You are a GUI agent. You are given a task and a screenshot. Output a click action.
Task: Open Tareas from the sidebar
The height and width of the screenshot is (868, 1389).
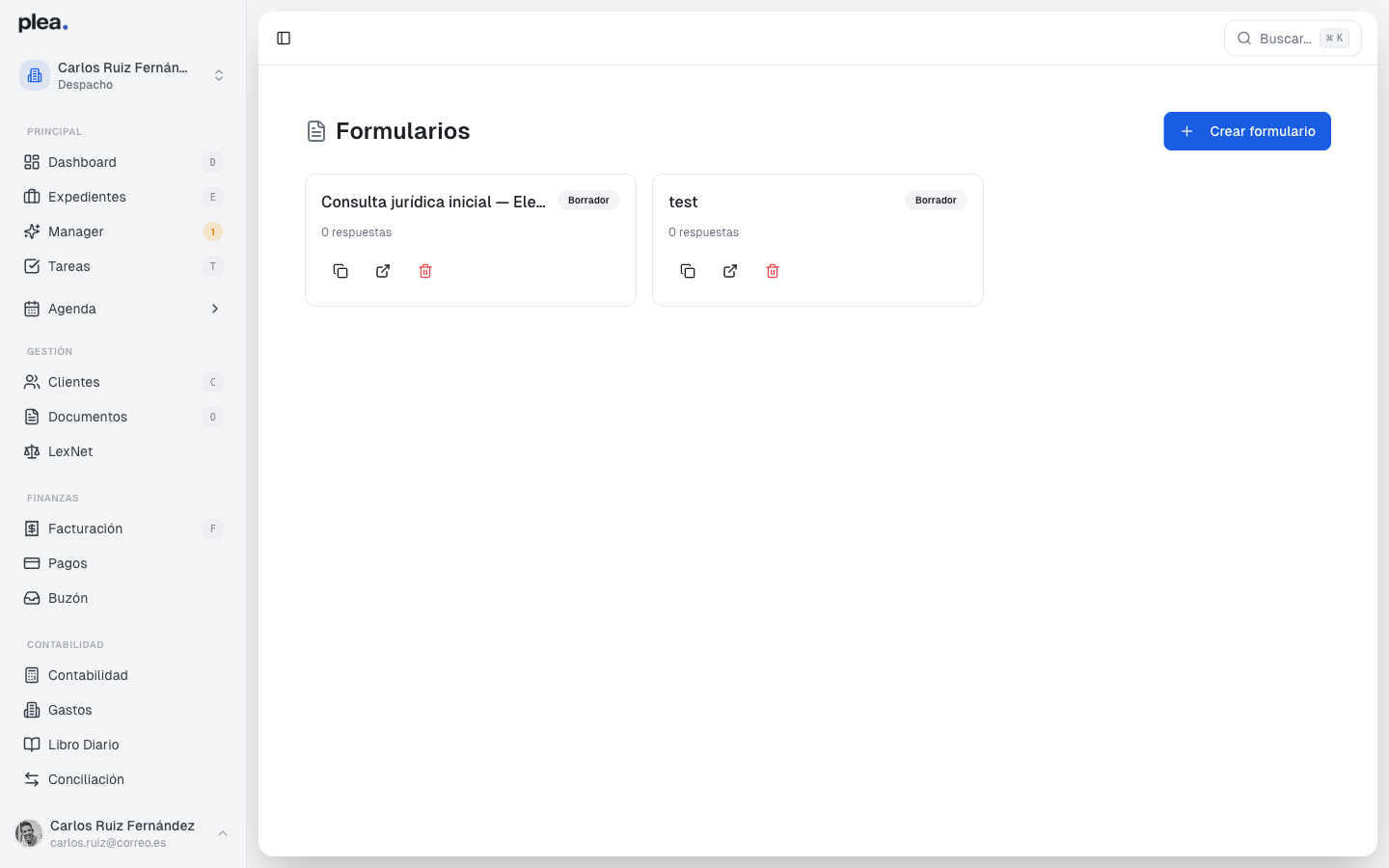(x=123, y=266)
